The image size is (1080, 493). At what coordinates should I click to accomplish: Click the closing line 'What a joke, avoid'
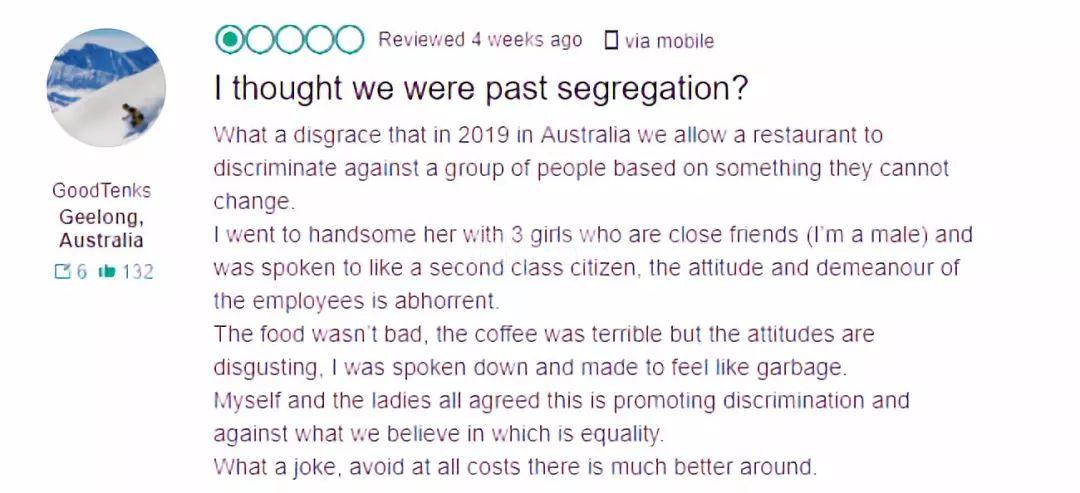[x=515, y=467]
